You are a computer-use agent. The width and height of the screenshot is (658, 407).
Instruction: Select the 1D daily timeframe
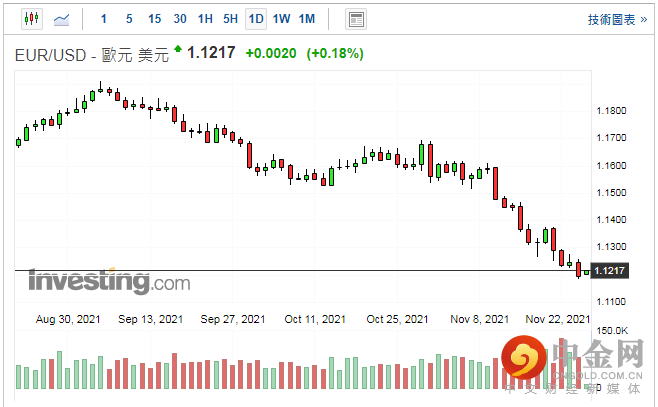pos(256,19)
